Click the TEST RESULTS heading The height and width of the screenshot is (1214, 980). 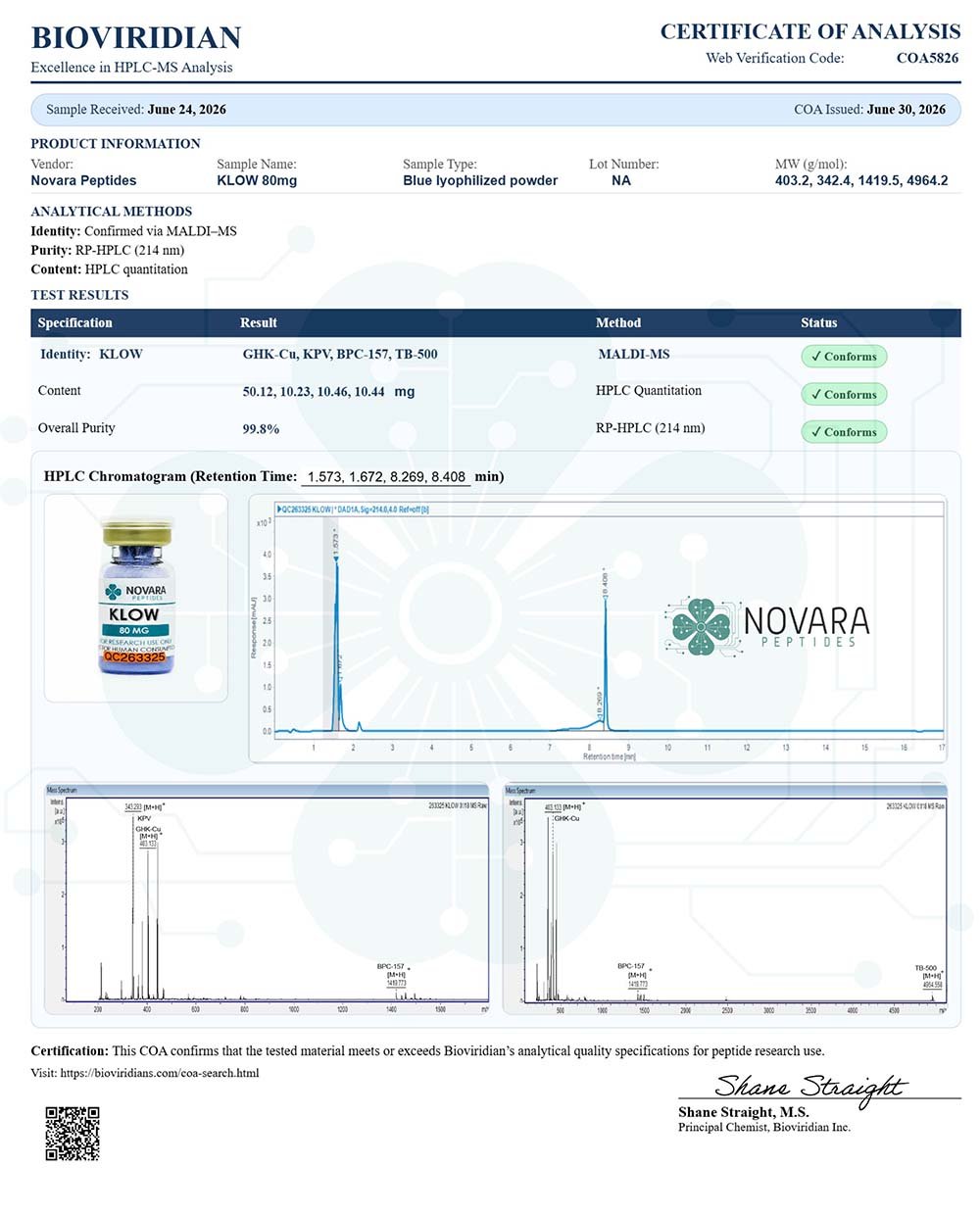[x=79, y=295]
